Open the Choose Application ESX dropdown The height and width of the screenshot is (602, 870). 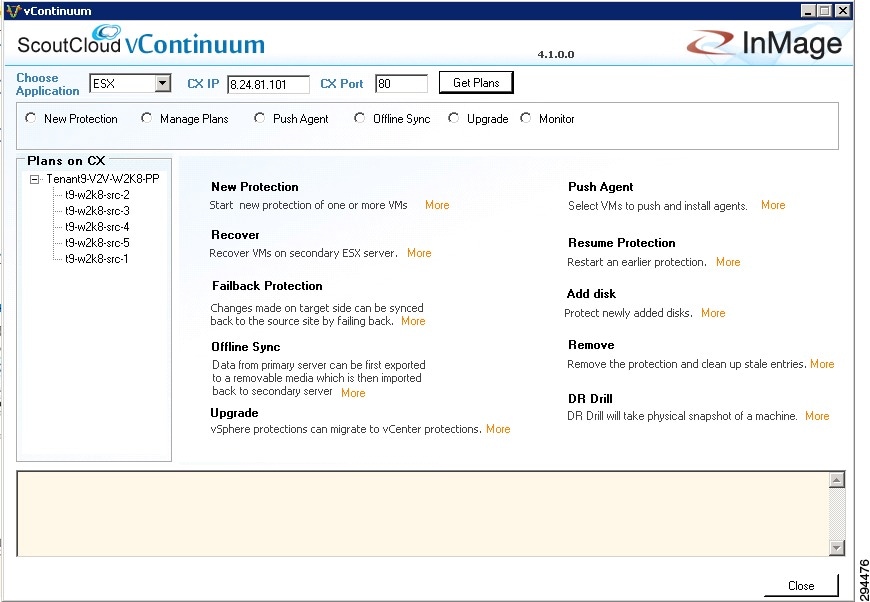tap(162, 84)
